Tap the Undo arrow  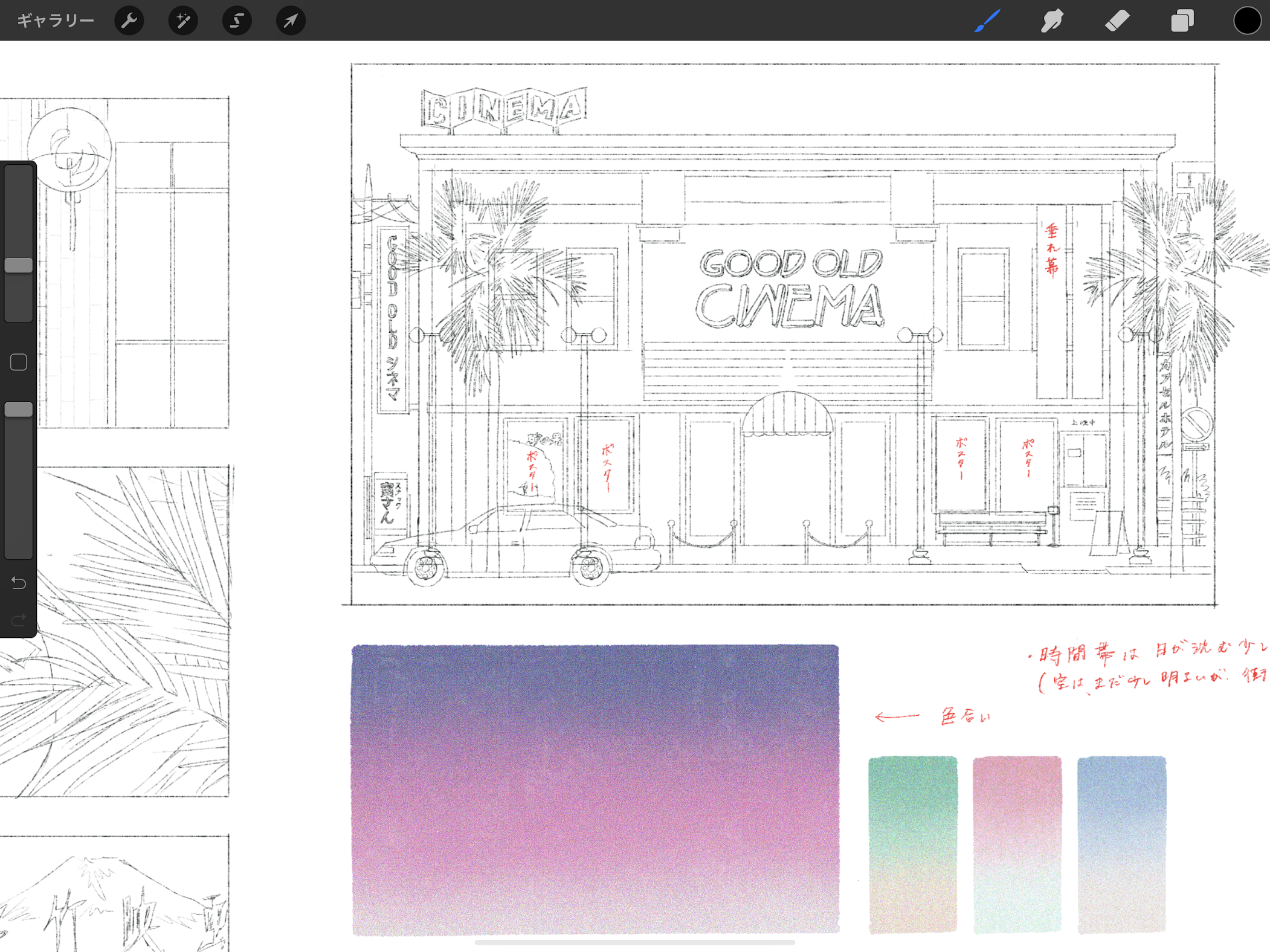(x=19, y=582)
